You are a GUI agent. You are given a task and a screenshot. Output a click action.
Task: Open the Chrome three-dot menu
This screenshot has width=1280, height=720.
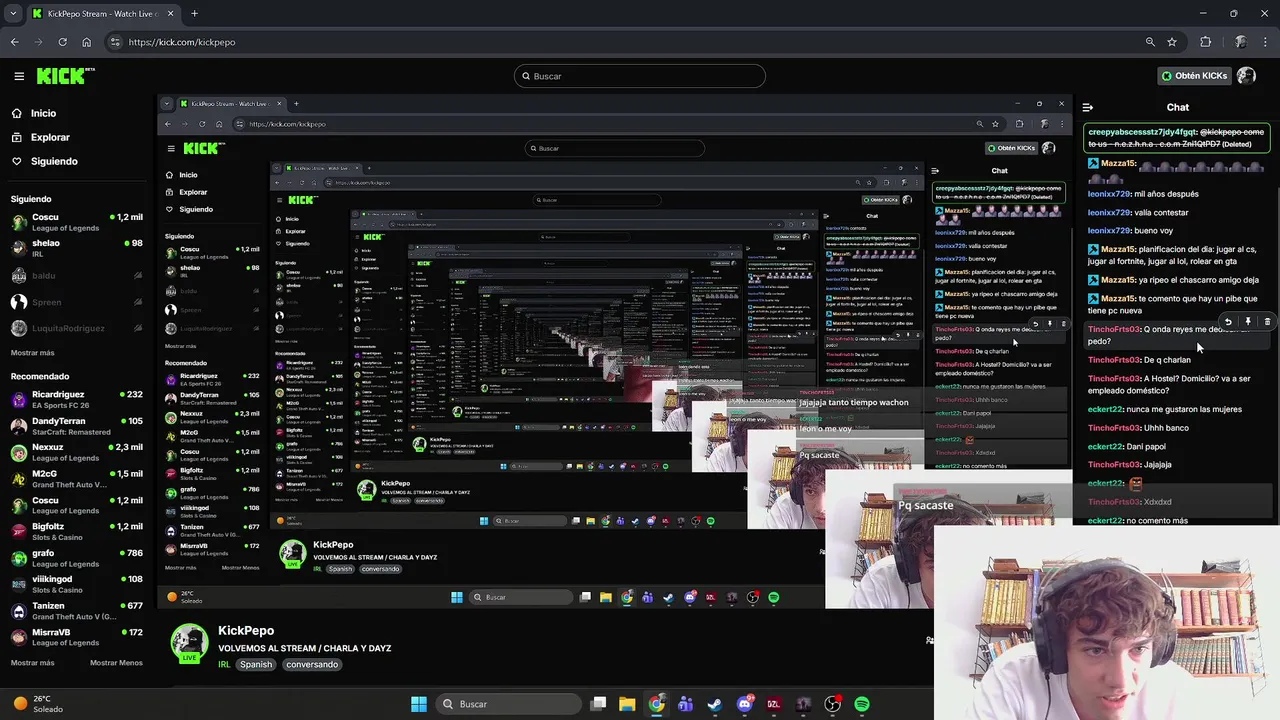click(x=1264, y=42)
